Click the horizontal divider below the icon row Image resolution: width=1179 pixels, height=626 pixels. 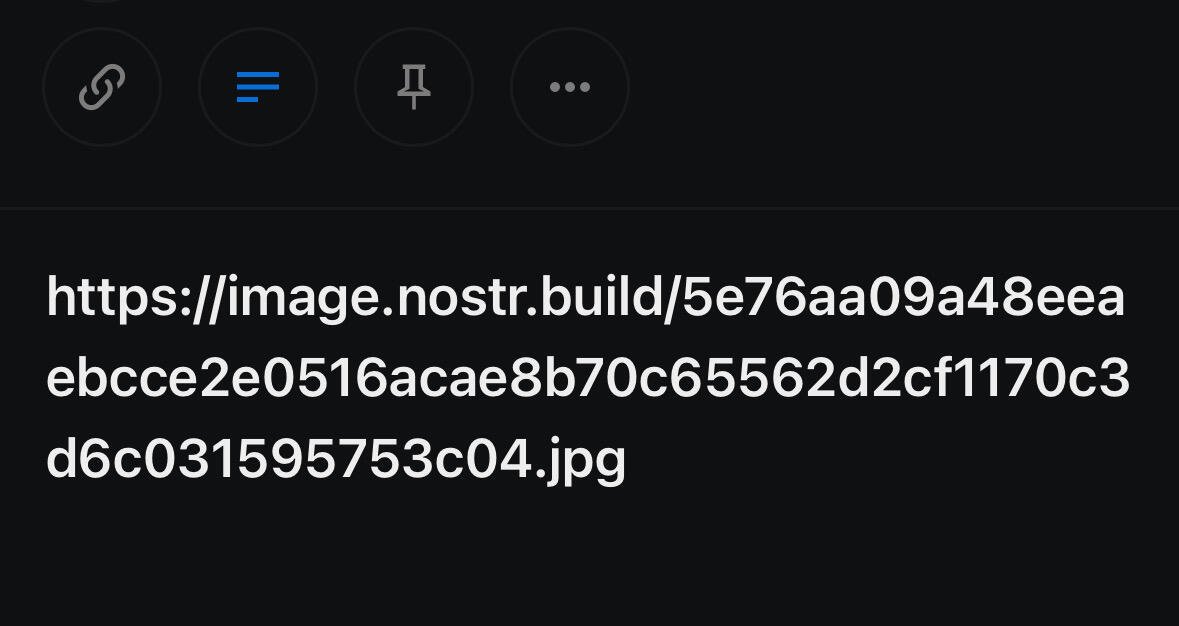589,208
